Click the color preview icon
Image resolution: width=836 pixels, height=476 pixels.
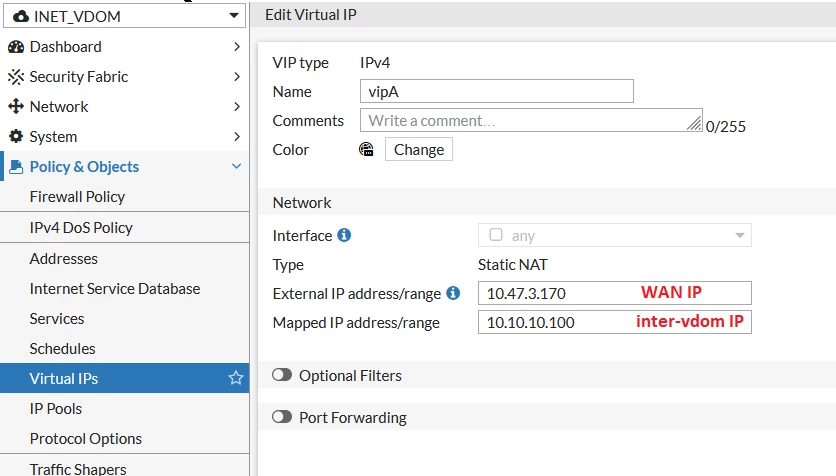(x=366, y=149)
